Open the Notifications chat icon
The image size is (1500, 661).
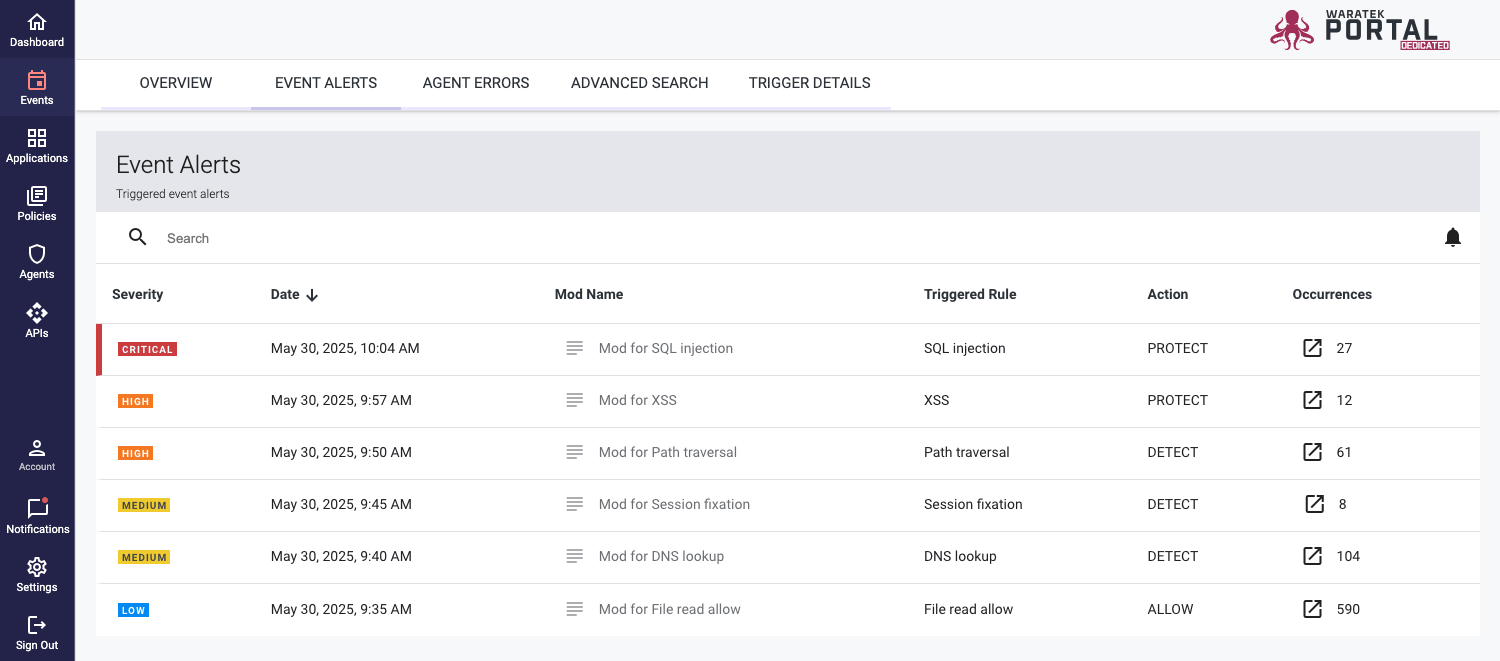[x=37, y=508]
